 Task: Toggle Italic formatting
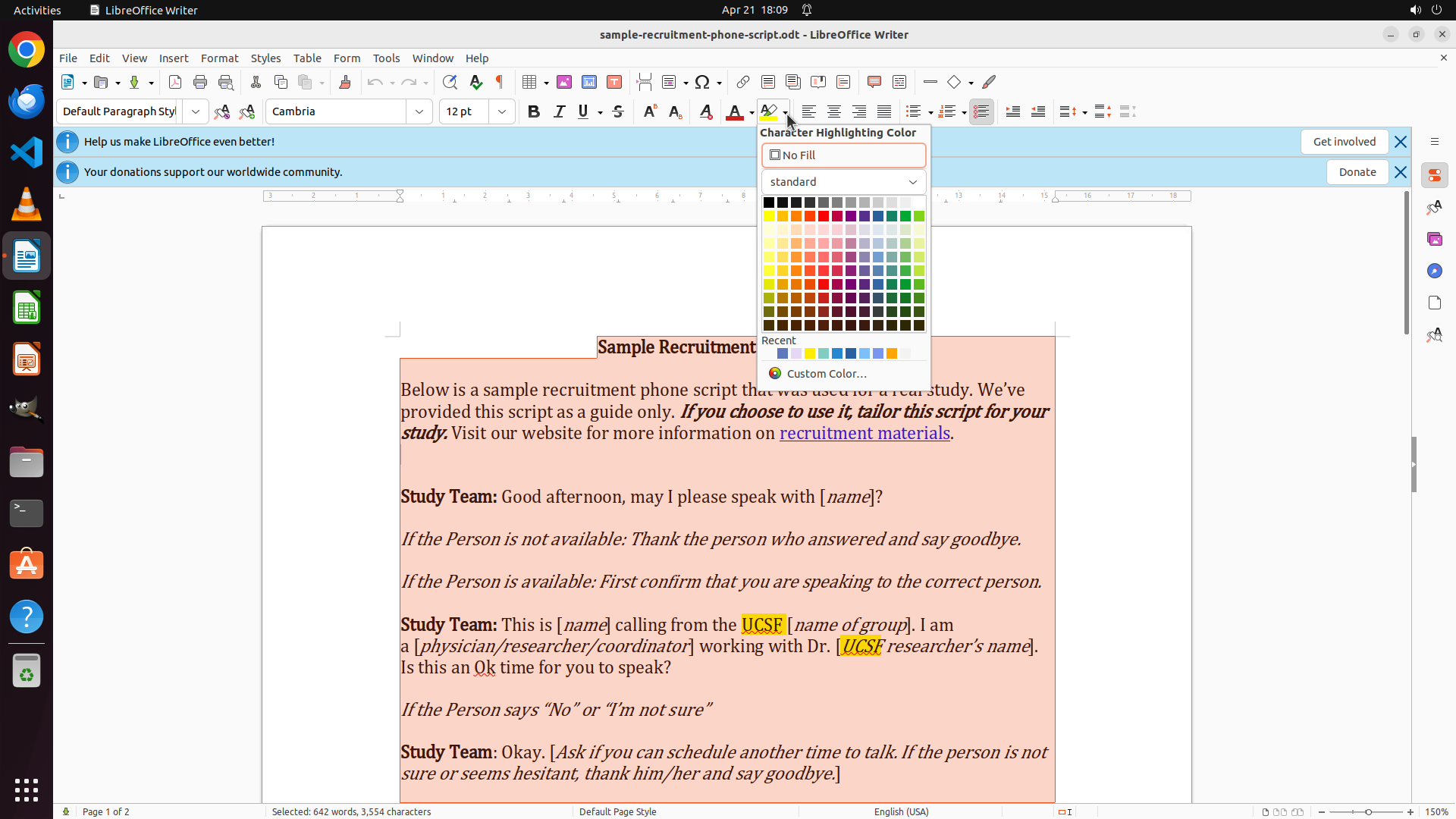[559, 111]
